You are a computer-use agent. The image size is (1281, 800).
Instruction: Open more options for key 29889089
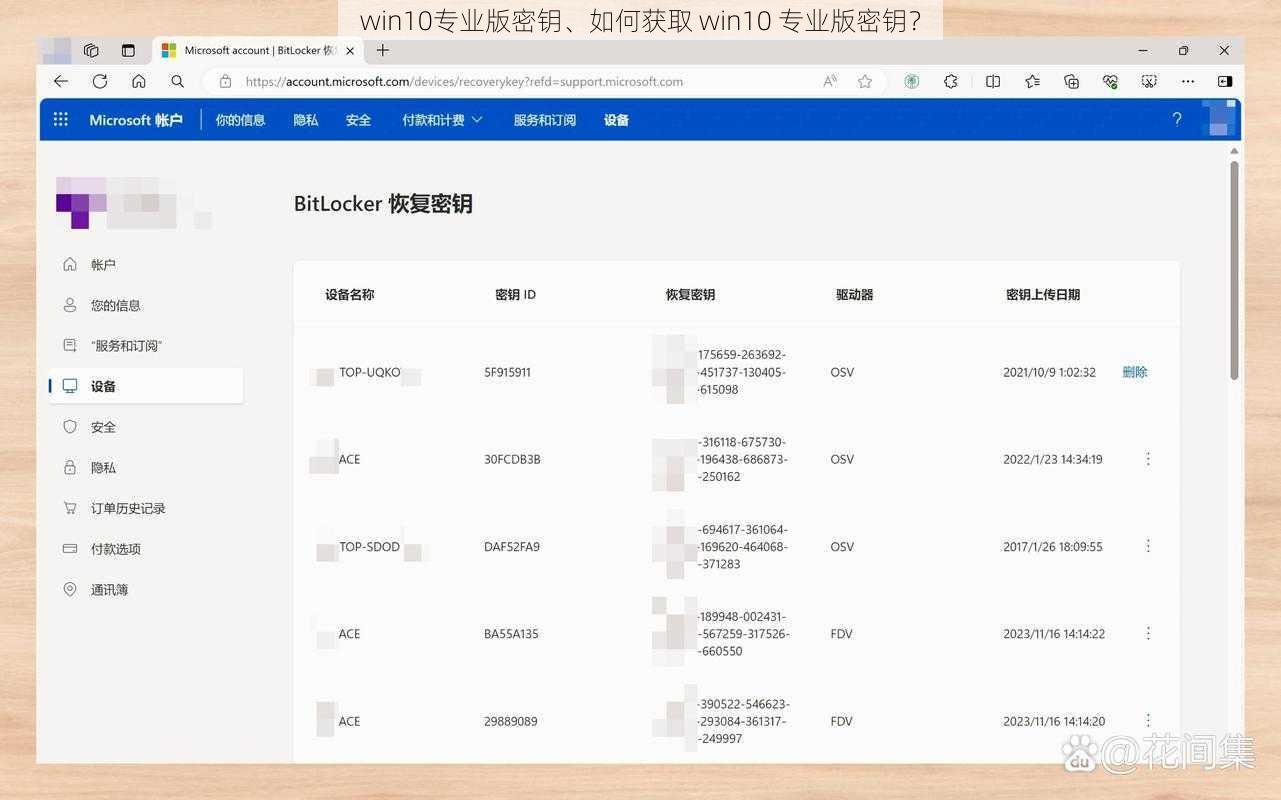pos(1148,720)
